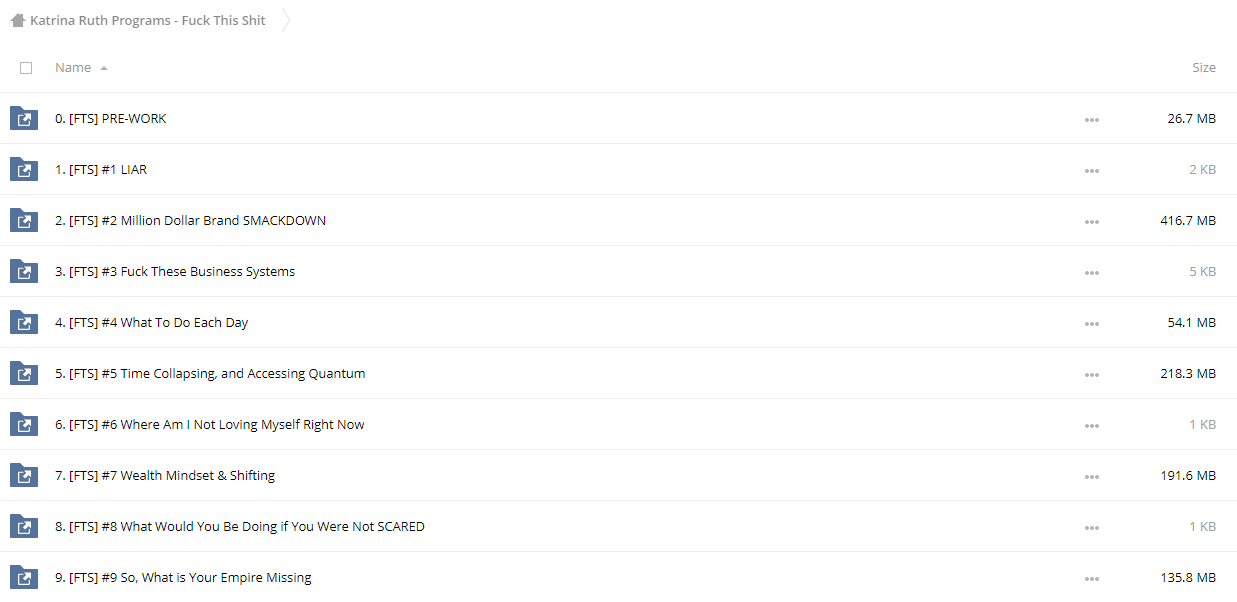Click the folder icon for So, What is Your Empire Missing
The image size is (1237, 602).
tap(24, 577)
